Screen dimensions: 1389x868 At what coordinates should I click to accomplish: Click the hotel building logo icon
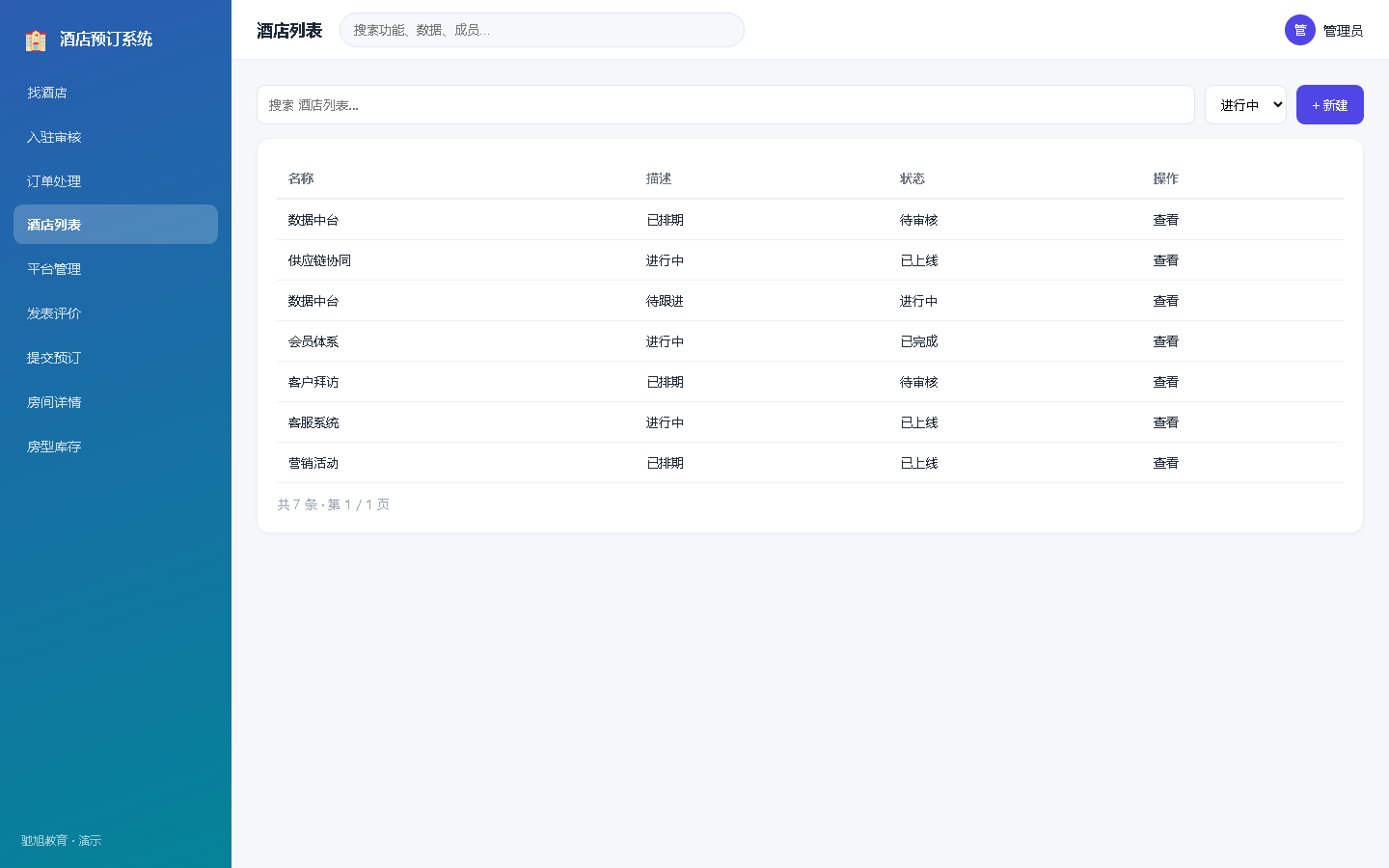click(x=36, y=40)
